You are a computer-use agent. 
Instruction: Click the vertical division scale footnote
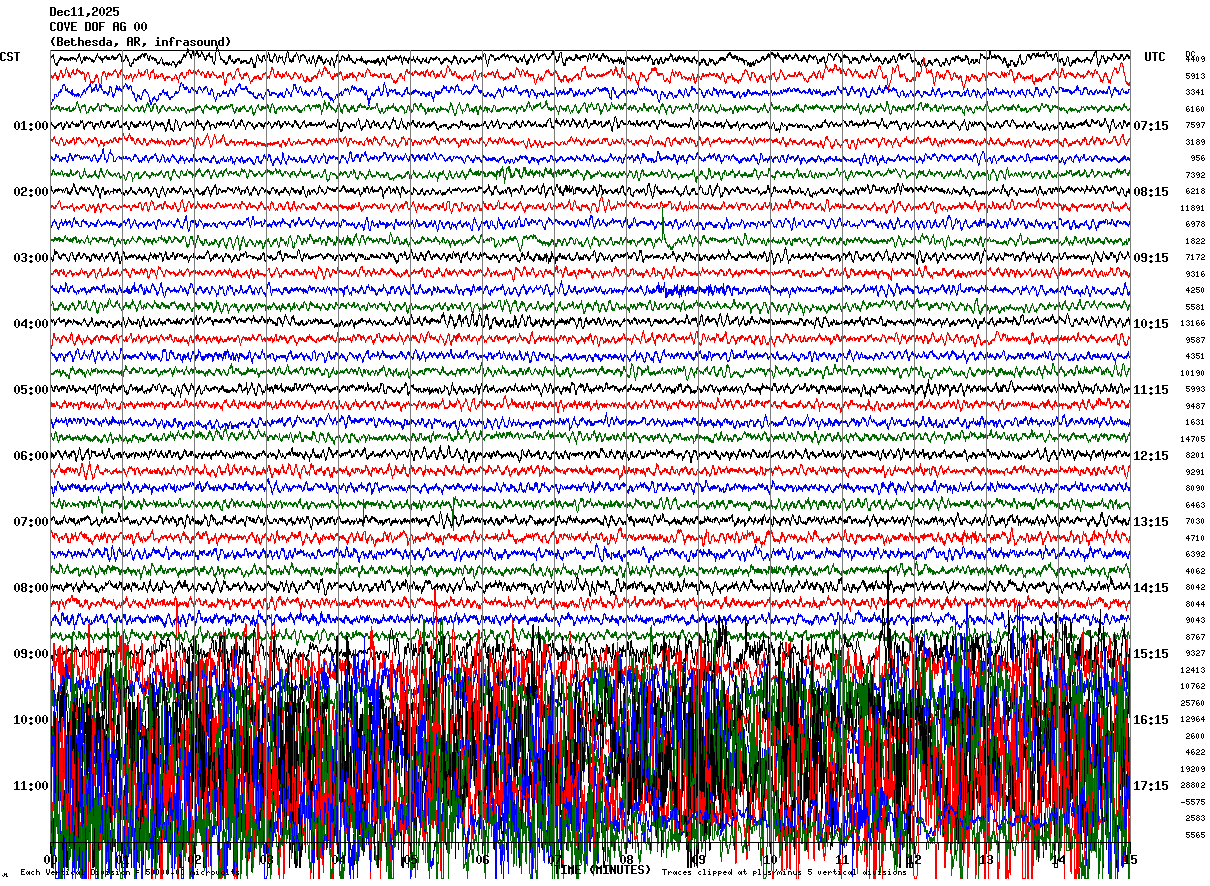[x=130, y=873]
